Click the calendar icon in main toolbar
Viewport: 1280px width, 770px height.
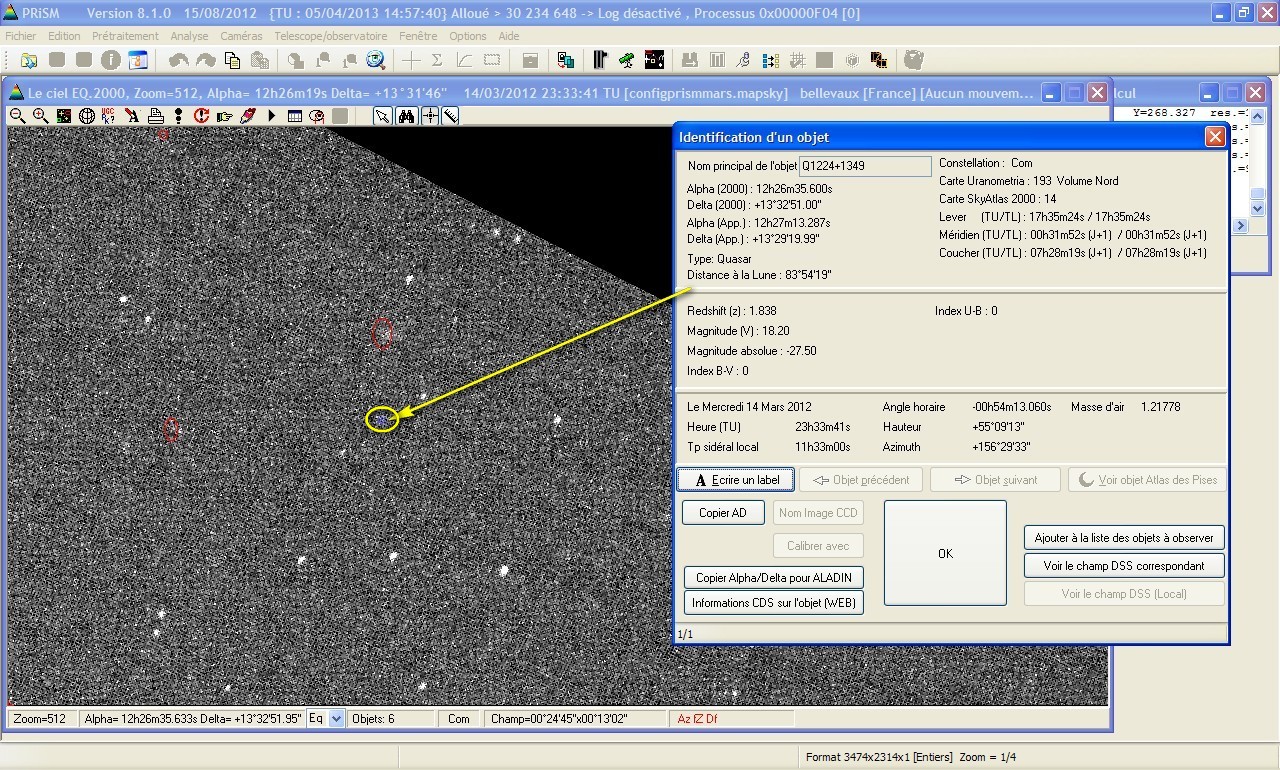point(137,60)
